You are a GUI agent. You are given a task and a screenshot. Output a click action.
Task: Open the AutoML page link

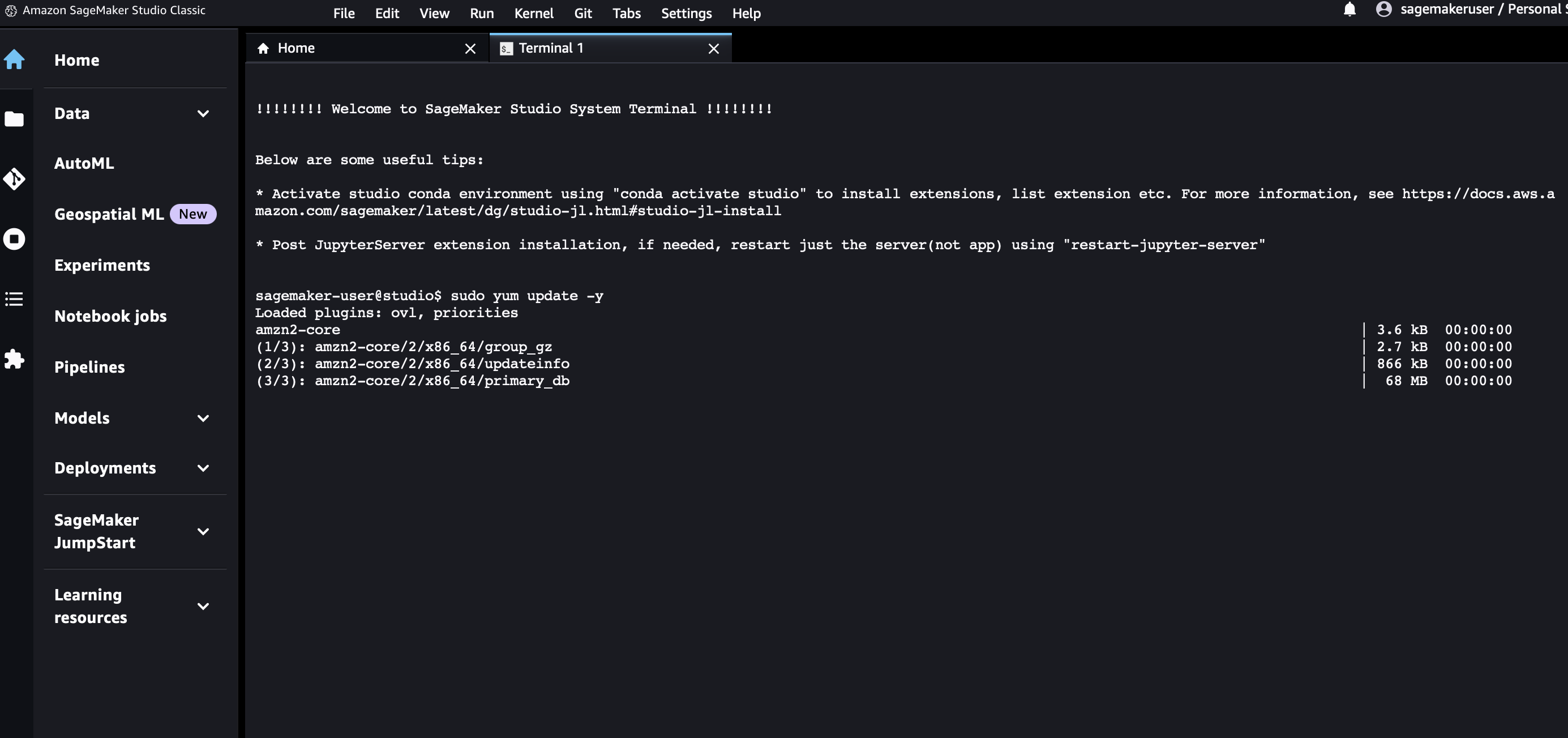[x=84, y=163]
